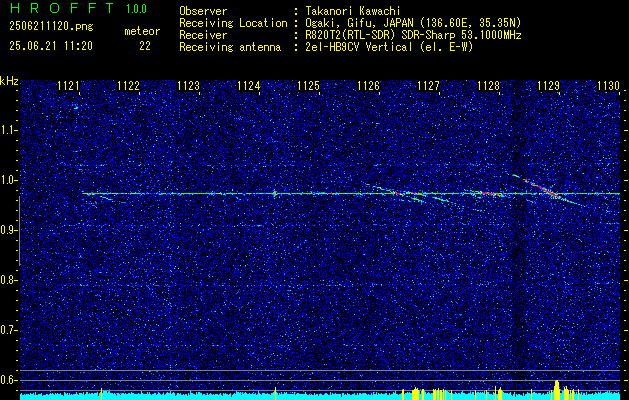Click the 0.7 frequency axis label
Viewport: 629px width, 400px height.
pyautogui.click(x=7, y=330)
